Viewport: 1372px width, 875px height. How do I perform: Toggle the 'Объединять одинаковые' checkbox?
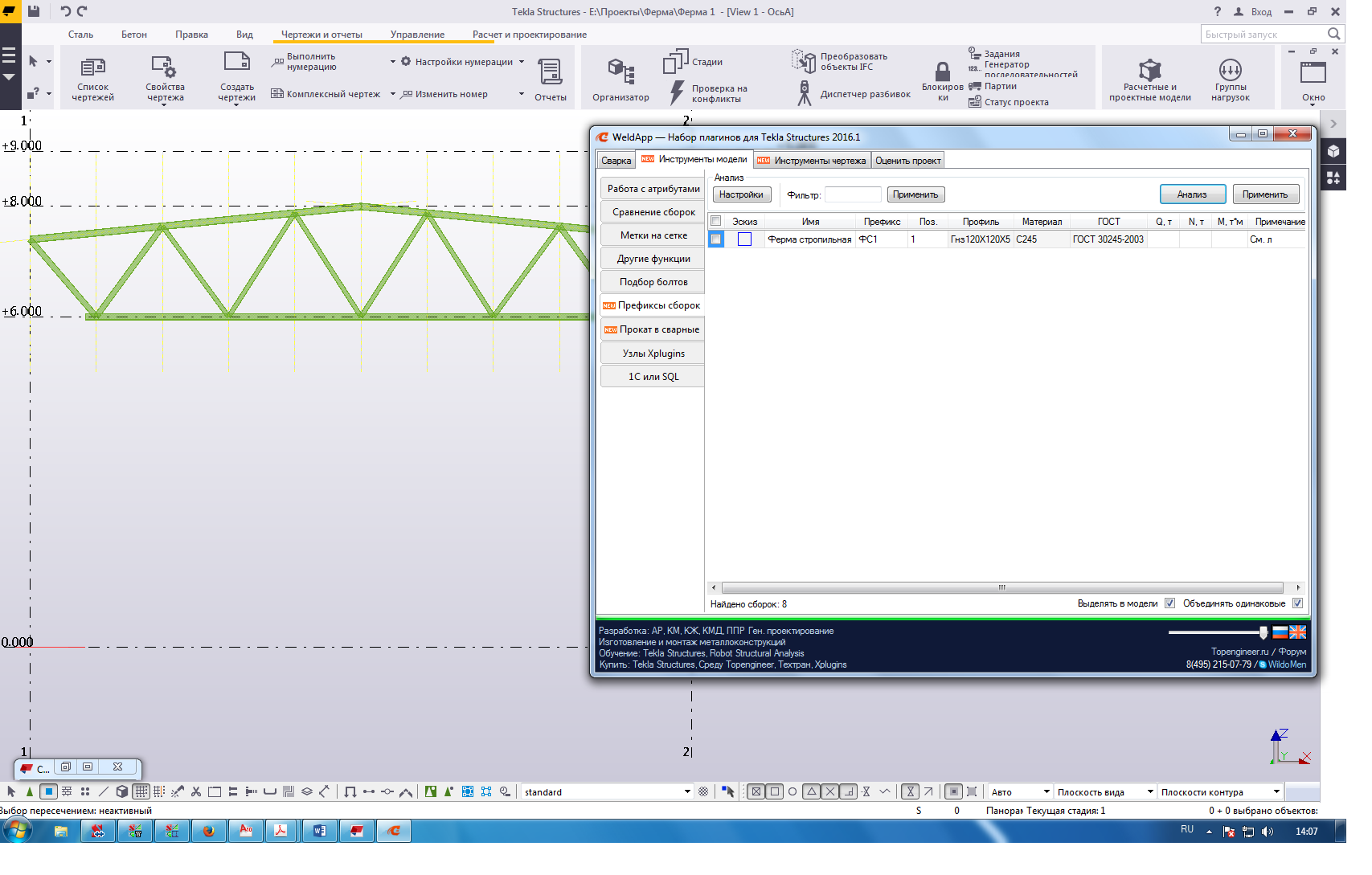click(x=1297, y=603)
